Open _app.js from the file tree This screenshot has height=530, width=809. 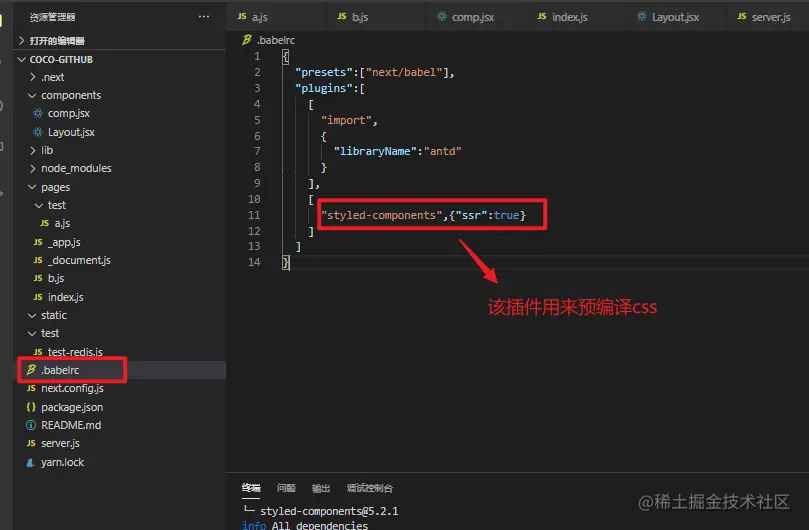(x=64, y=242)
